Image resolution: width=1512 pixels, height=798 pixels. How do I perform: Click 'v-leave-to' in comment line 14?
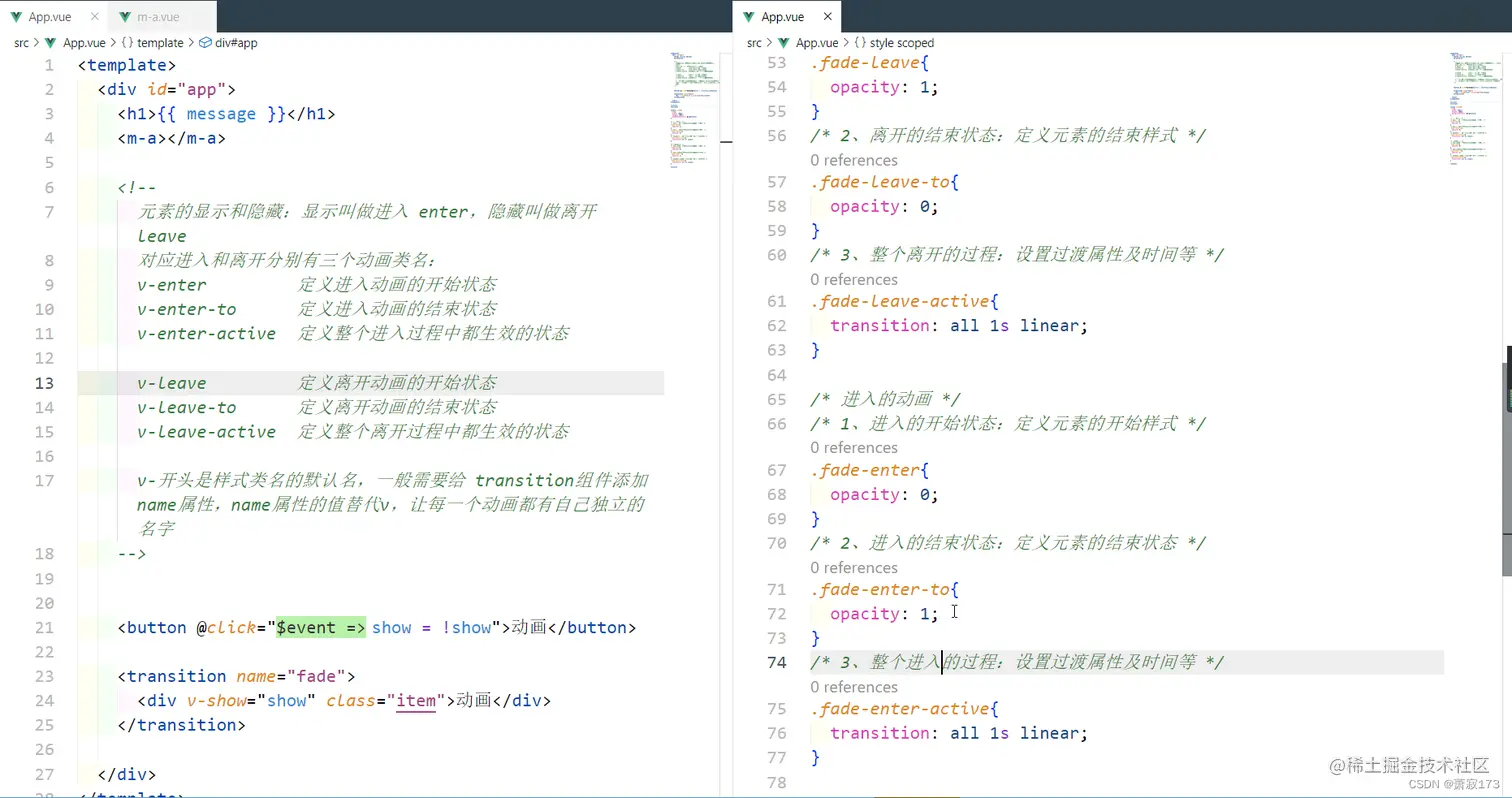(x=187, y=407)
